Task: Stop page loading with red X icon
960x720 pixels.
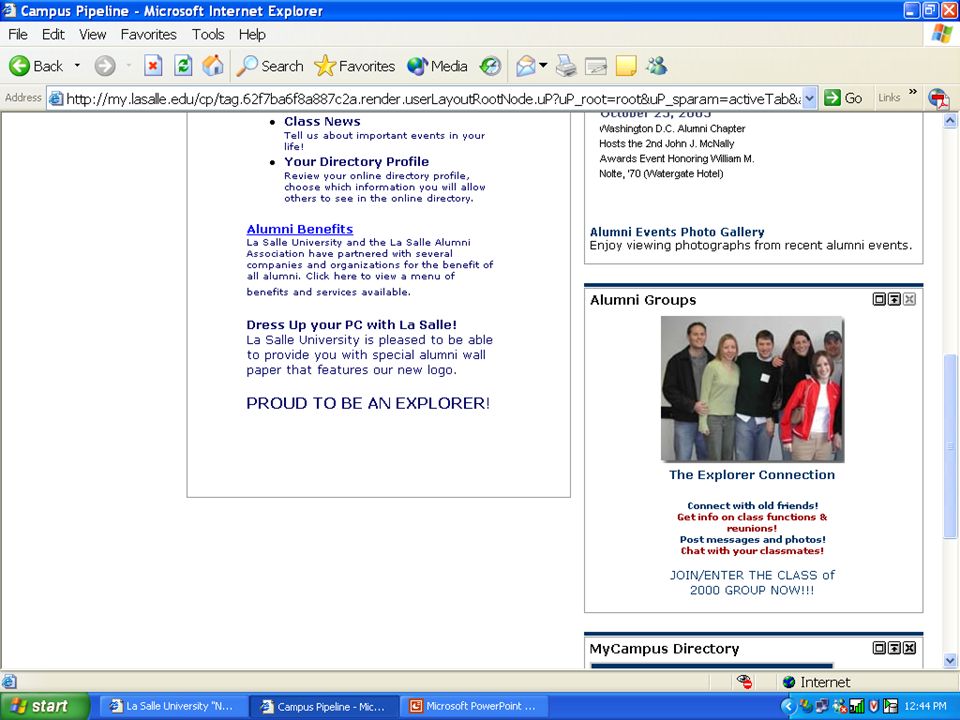Action: pos(153,66)
